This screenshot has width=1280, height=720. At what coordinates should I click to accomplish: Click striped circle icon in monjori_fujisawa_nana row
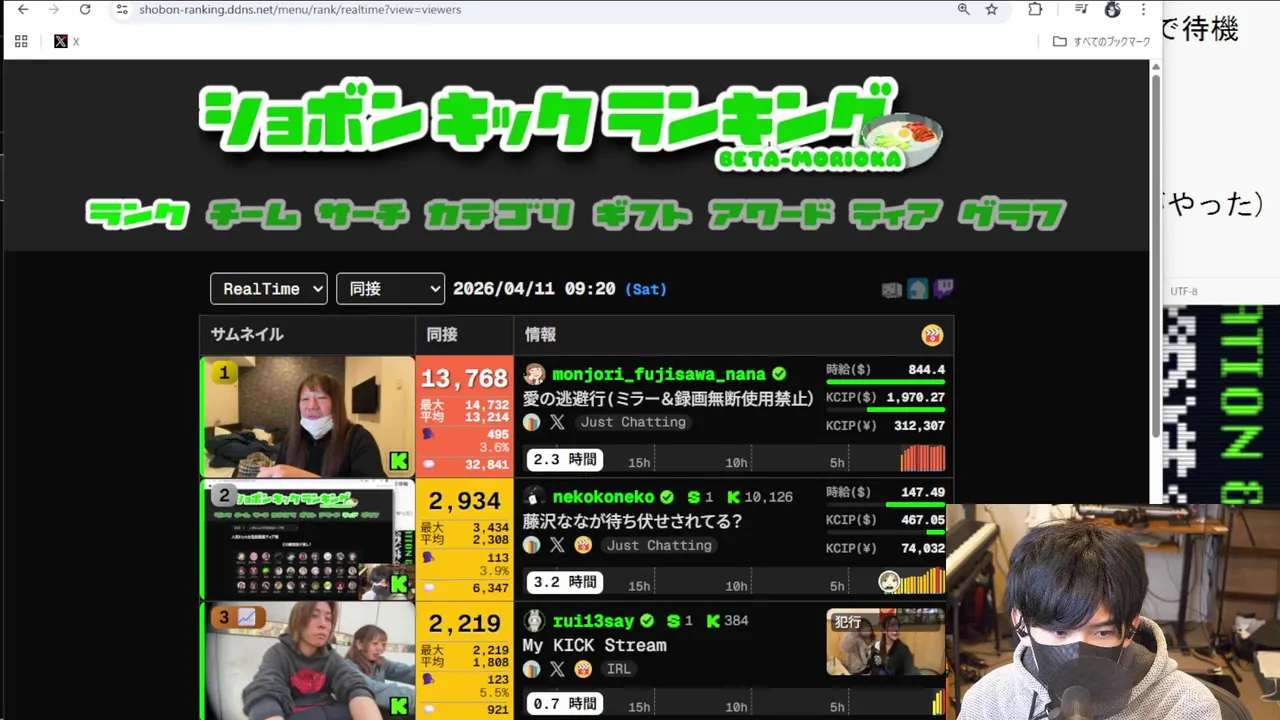pos(532,422)
